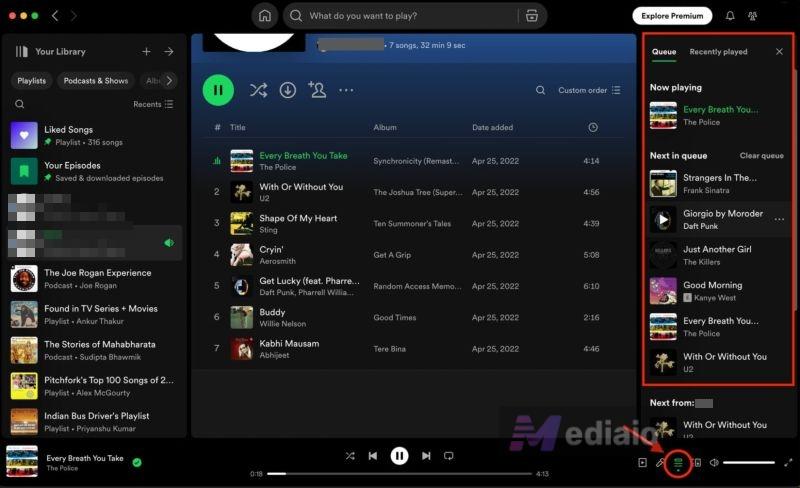
Task: Select the Cryin' track by Aerosmith
Action: (413, 255)
